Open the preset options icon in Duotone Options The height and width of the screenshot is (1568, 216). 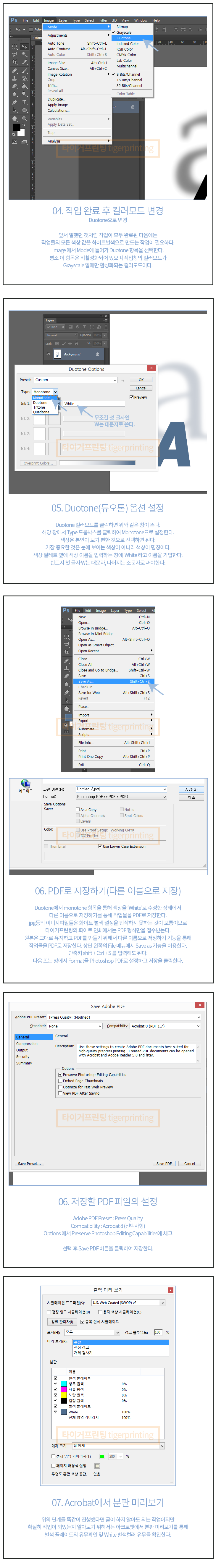pyautogui.click(x=122, y=380)
